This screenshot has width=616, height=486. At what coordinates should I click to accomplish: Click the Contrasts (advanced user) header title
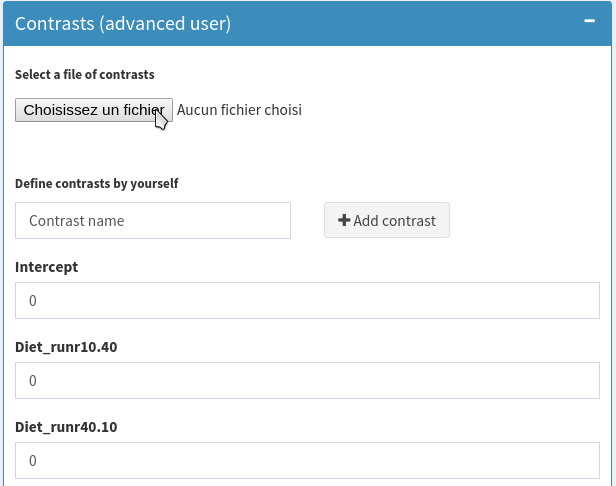pyautogui.click(x=123, y=23)
